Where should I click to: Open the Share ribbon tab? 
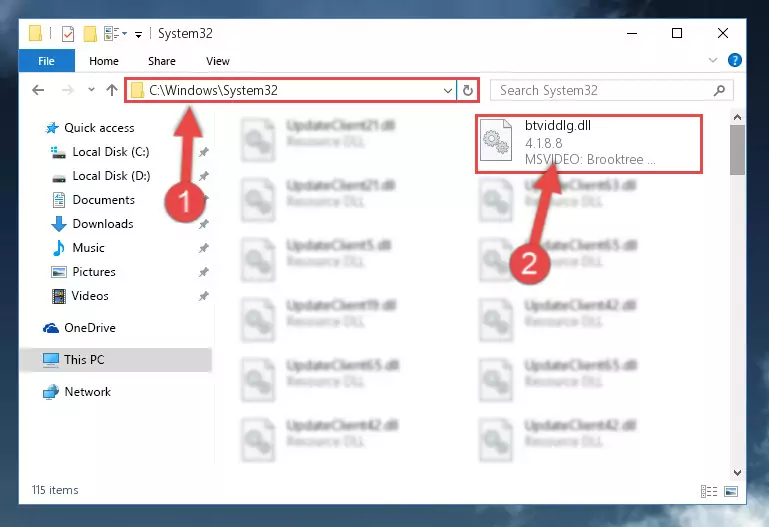(162, 61)
